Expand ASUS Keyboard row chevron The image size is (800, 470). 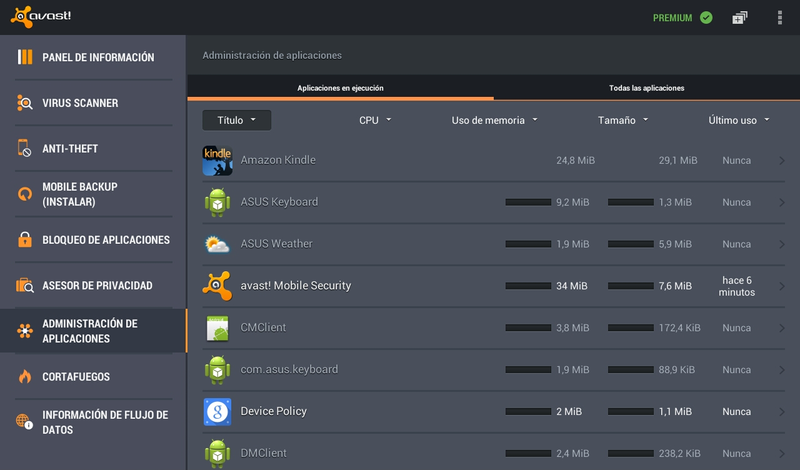782,202
